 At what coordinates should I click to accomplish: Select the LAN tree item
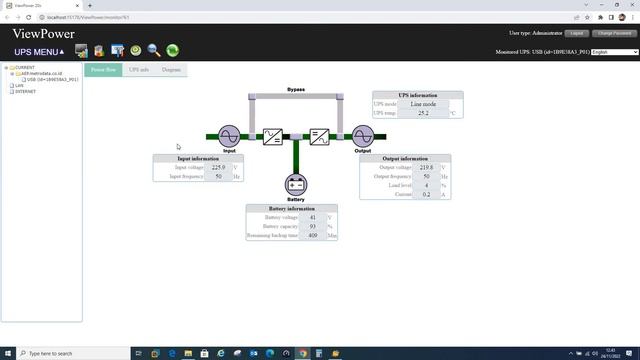pyautogui.click(x=19, y=86)
